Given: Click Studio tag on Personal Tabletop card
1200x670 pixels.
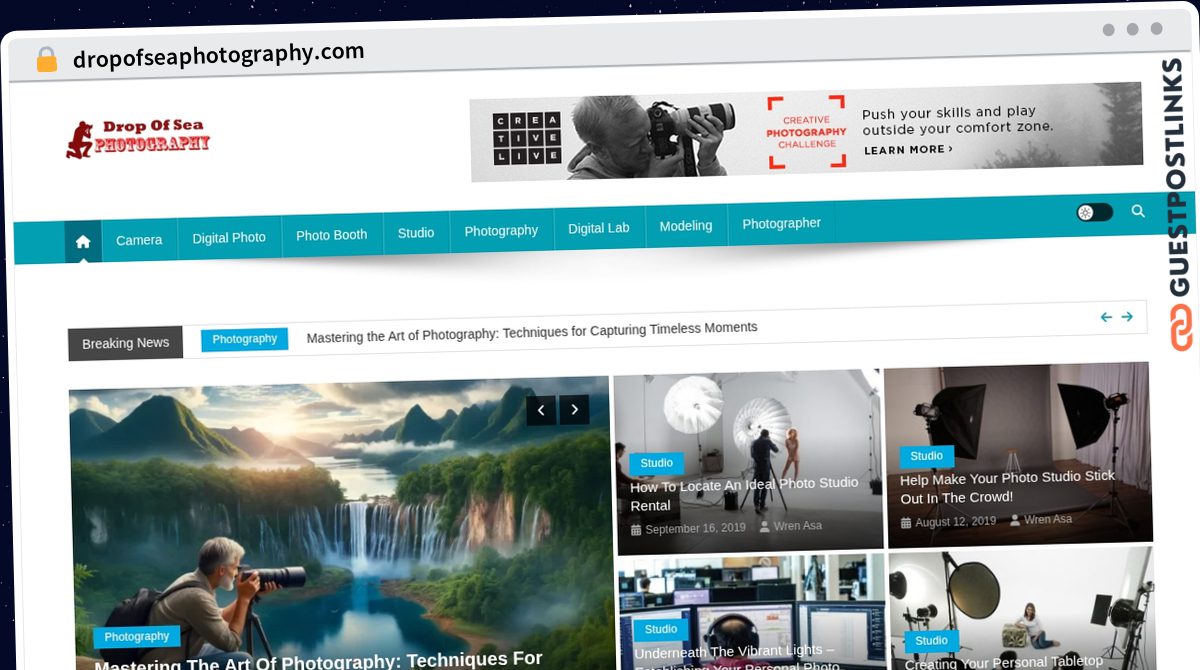Looking at the screenshot, I should tap(931, 640).
